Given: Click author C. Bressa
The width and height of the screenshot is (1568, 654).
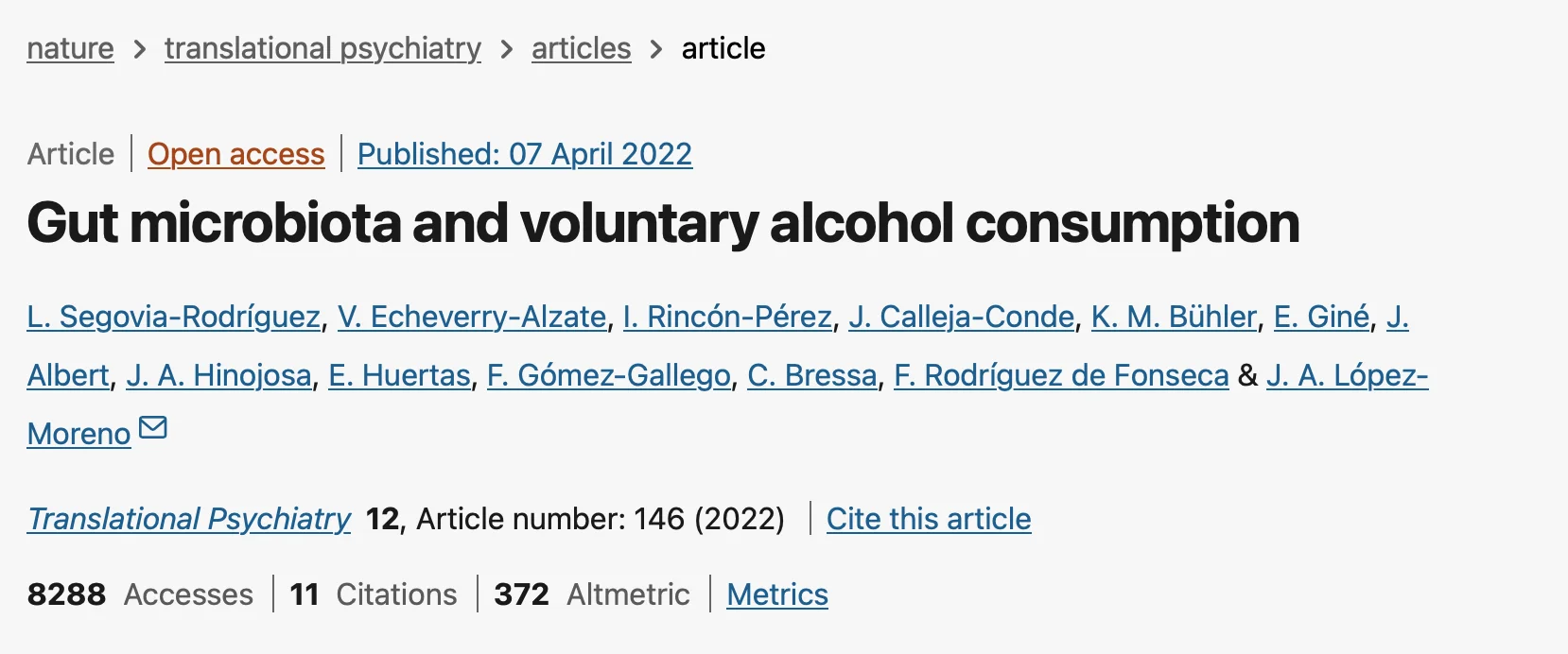Looking at the screenshot, I should click(x=811, y=375).
